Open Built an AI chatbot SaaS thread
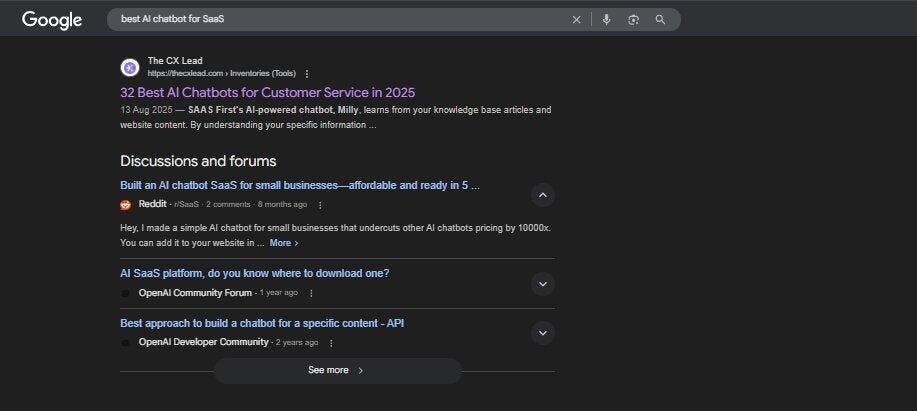 [x=300, y=185]
